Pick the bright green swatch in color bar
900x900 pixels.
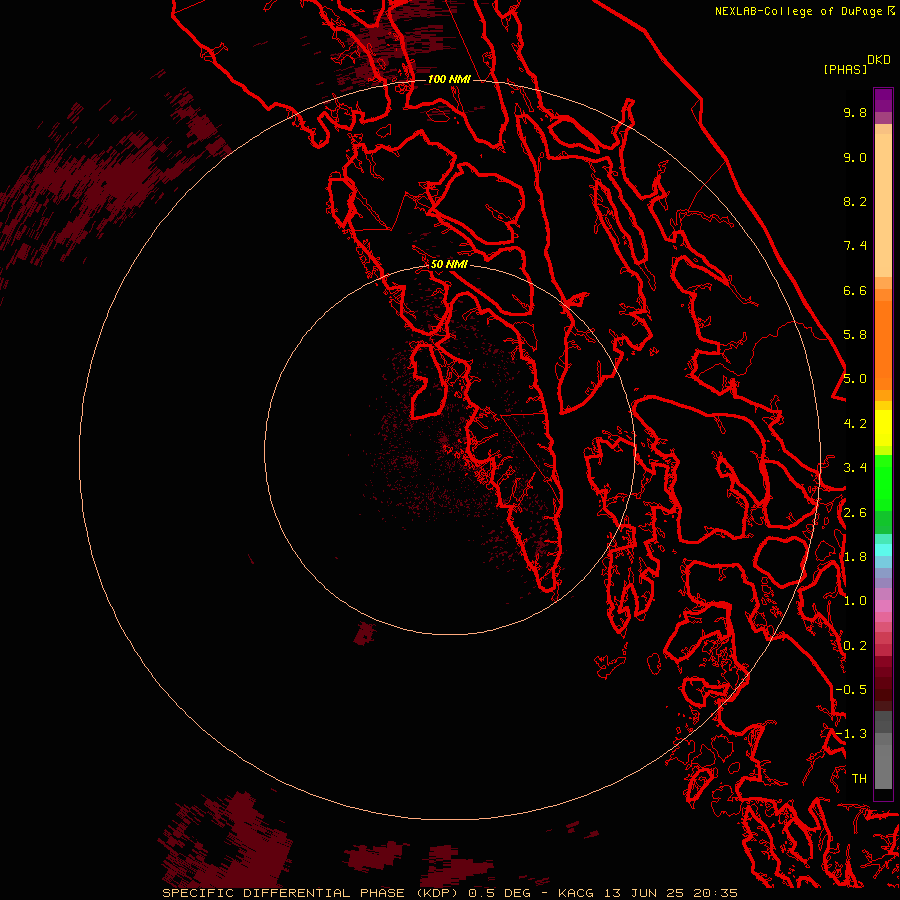point(883,482)
